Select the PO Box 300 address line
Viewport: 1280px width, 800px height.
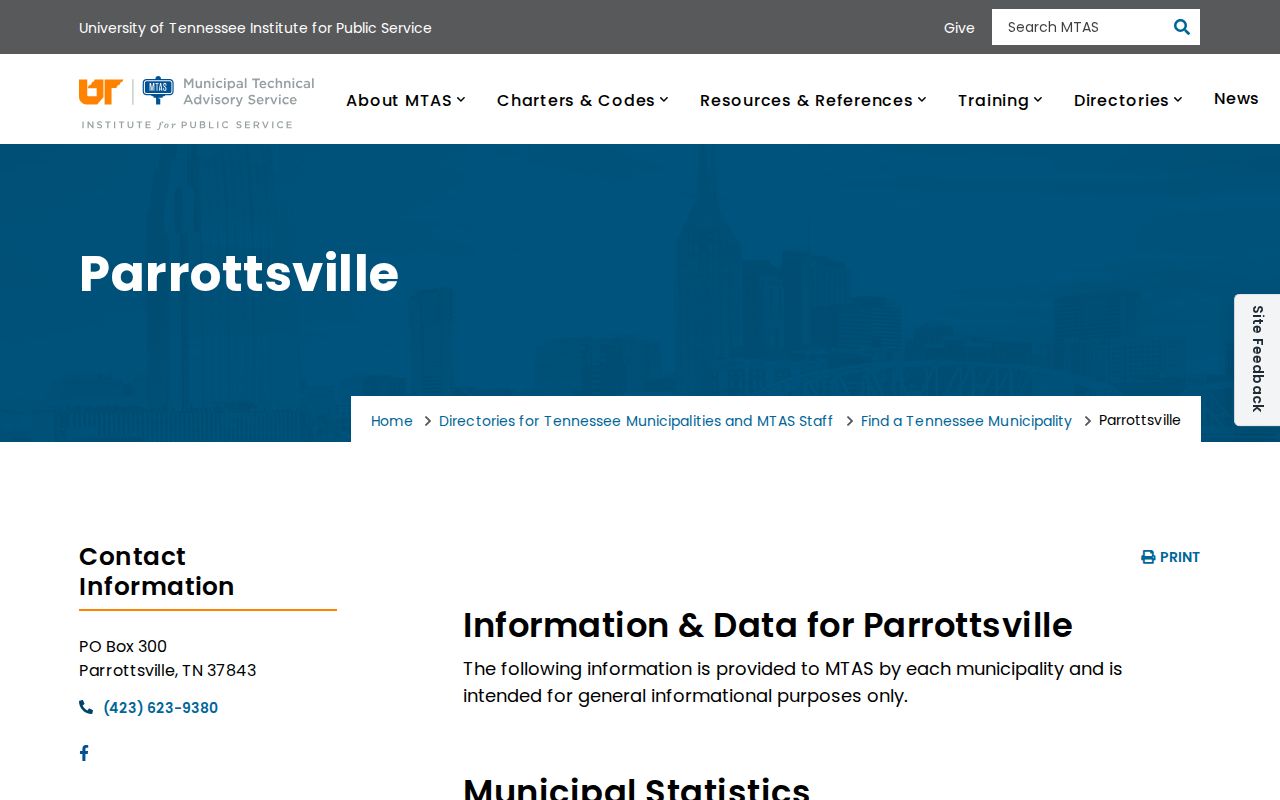pyautogui.click(x=123, y=646)
